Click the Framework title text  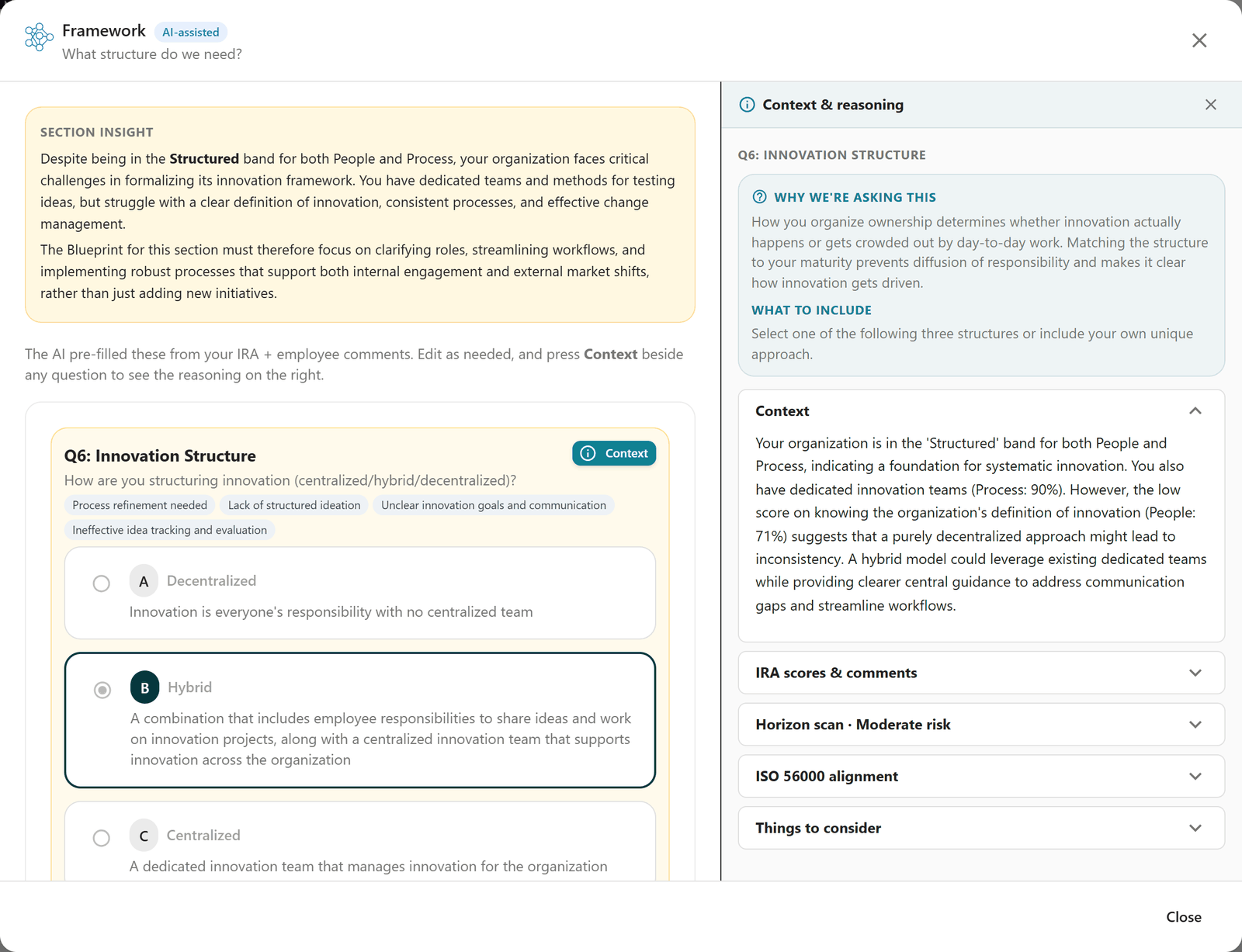(x=104, y=30)
